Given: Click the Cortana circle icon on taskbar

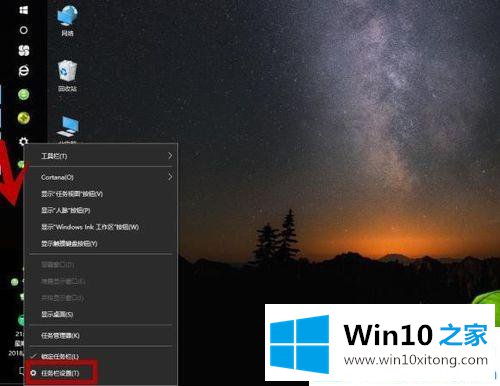Looking at the screenshot, I should (23, 30).
